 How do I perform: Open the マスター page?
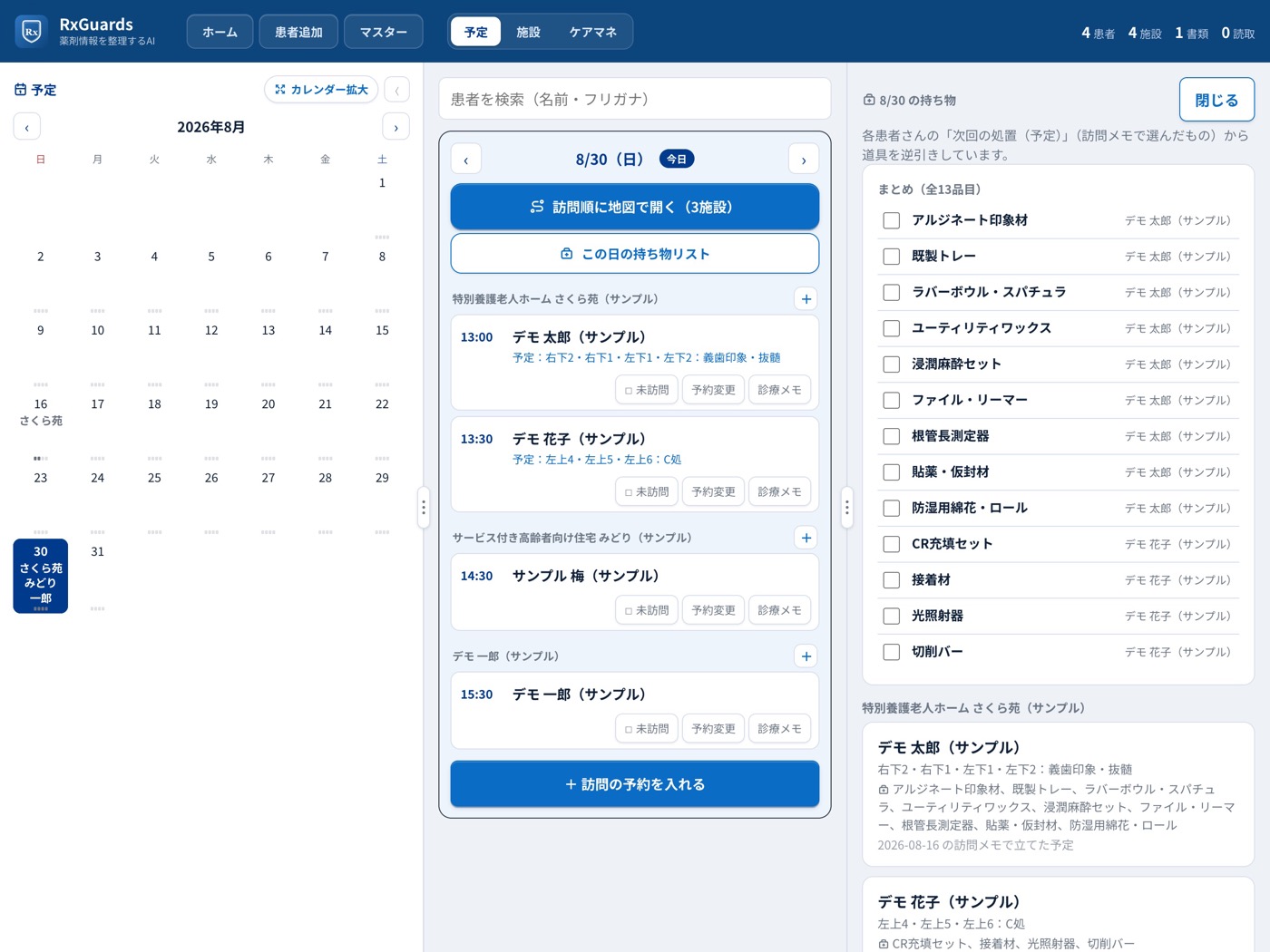coord(384,32)
